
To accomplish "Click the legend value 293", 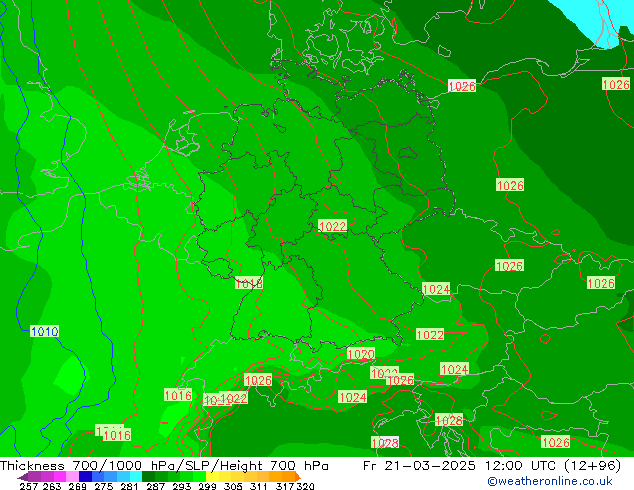I will click(182, 486).
